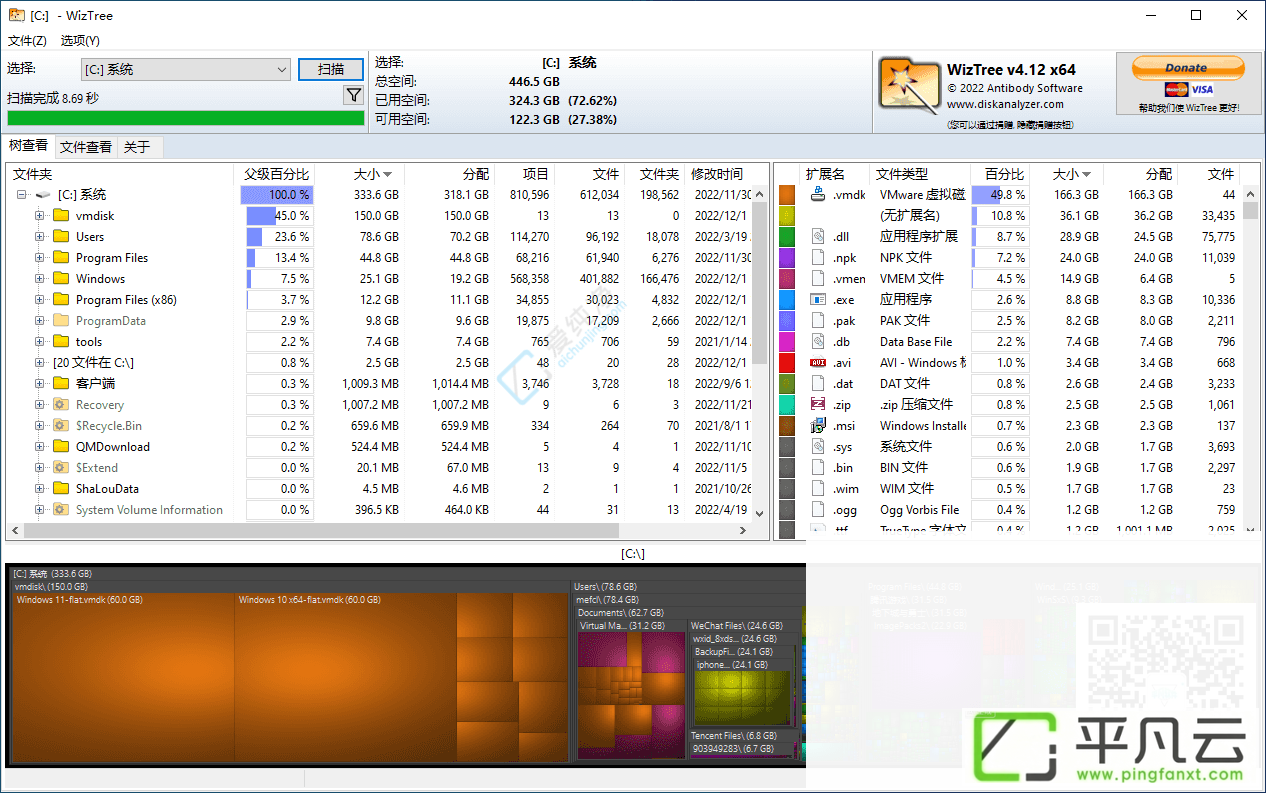Click the green .dll color swatch
The image size is (1266, 793).
(787, 237)
